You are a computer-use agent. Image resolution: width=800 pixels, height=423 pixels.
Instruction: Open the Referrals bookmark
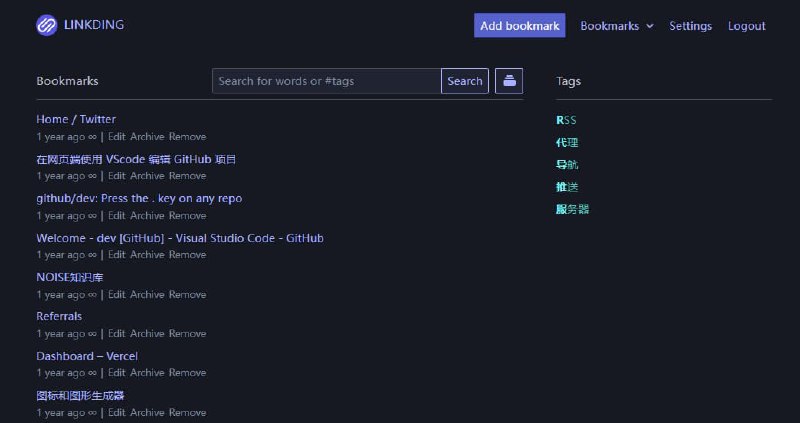click(59, 316)
